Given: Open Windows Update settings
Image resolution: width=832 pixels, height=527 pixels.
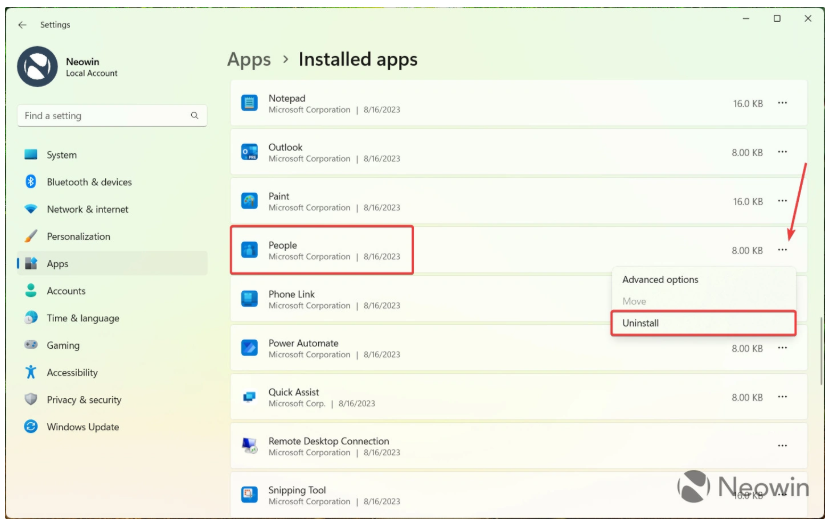Looking at the screenshot, I should [112, 427].
